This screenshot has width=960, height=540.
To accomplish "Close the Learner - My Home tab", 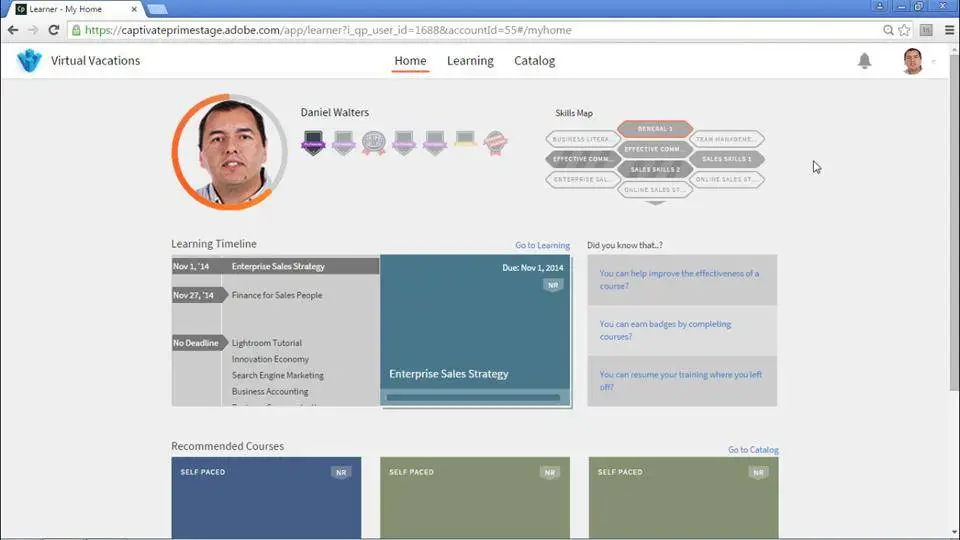I will tap(134, 9).
